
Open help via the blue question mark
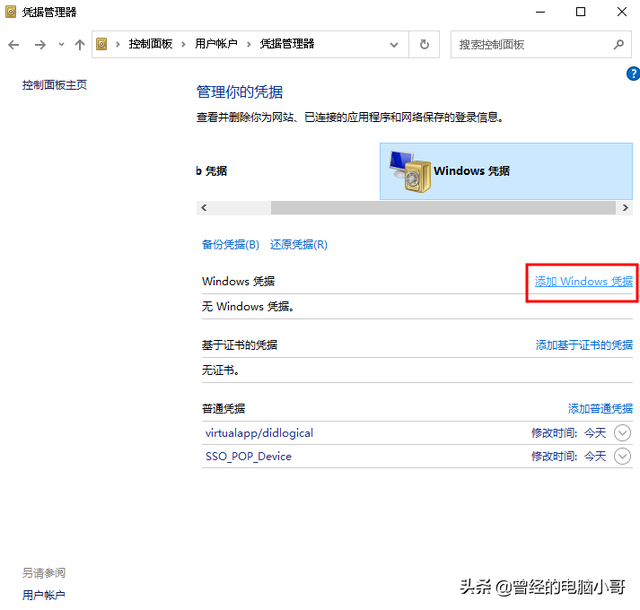click(633, 74)
